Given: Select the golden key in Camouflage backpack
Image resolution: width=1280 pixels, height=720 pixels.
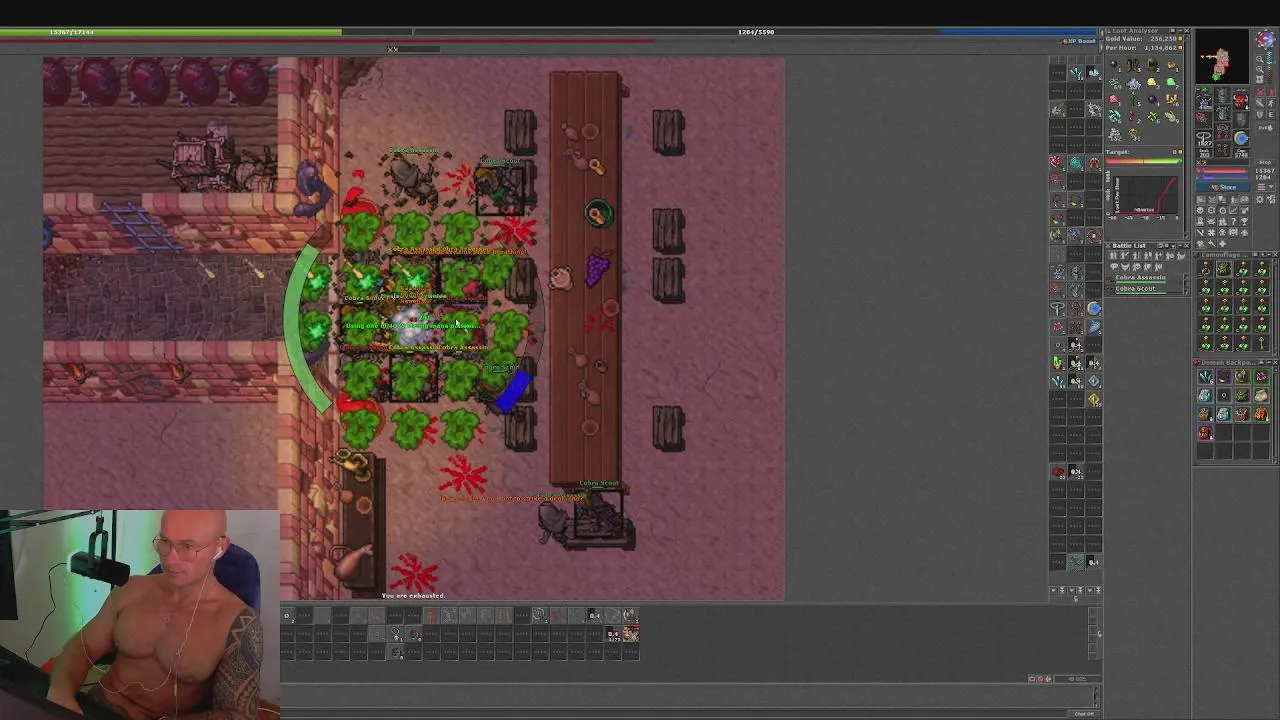Looking at the screenshot, I should (1261, 343).
